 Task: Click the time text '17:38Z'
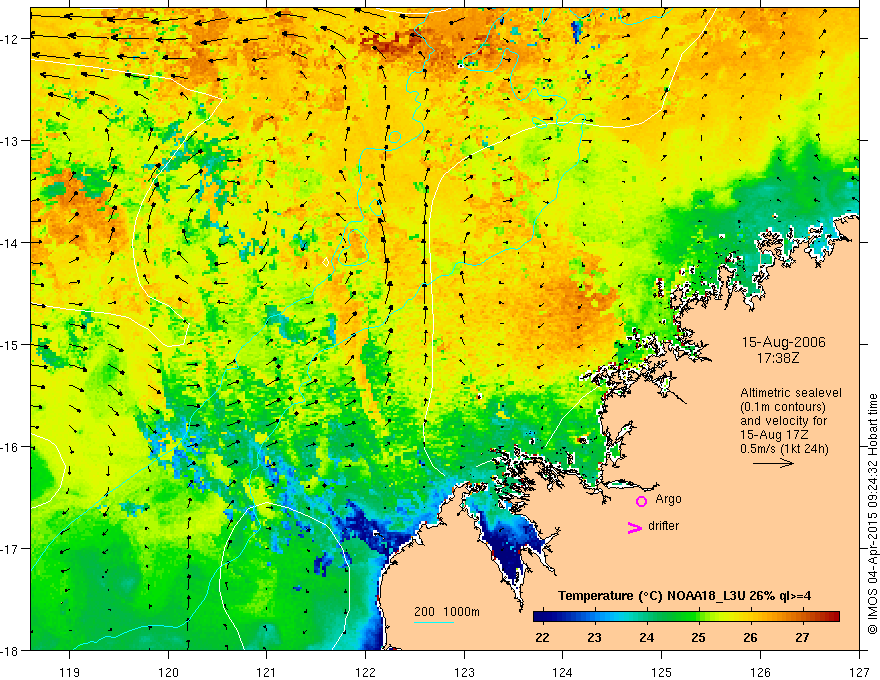tap(777, 357)
